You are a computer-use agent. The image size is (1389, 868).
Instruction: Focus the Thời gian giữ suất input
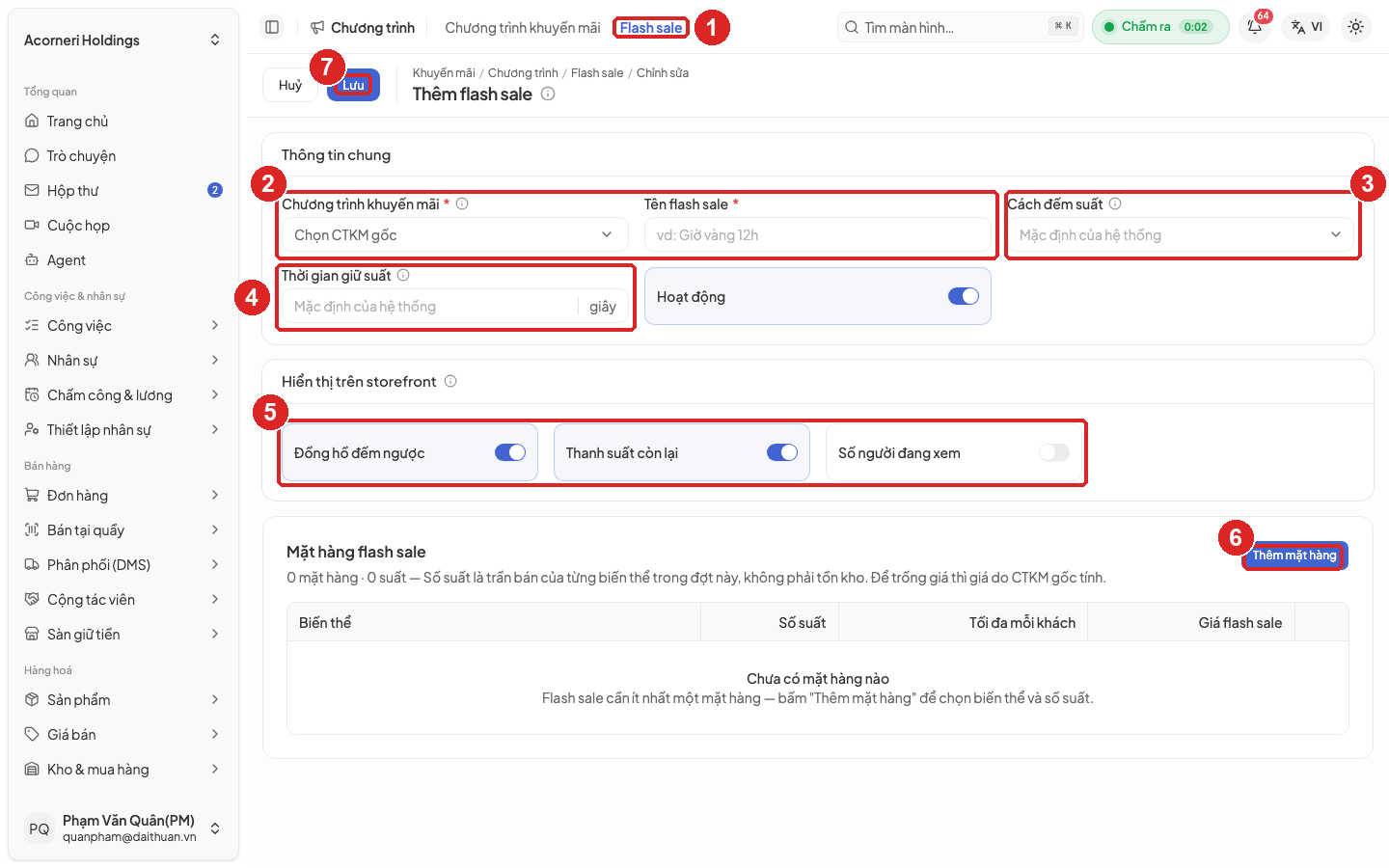tap(429, 306)
